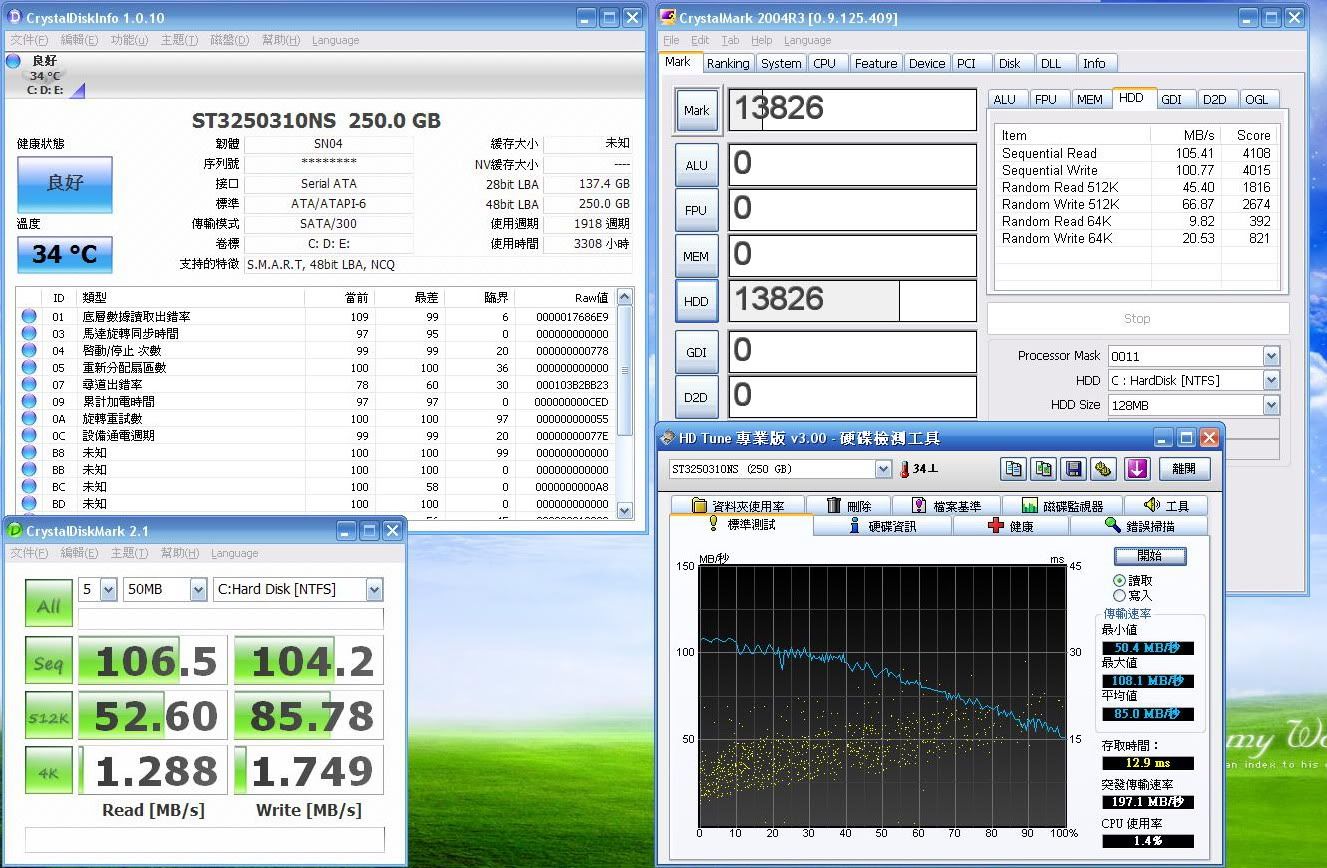
Task: Switch to the 健康 tab in HD Tune
Action: click(x=1010, y=525)
